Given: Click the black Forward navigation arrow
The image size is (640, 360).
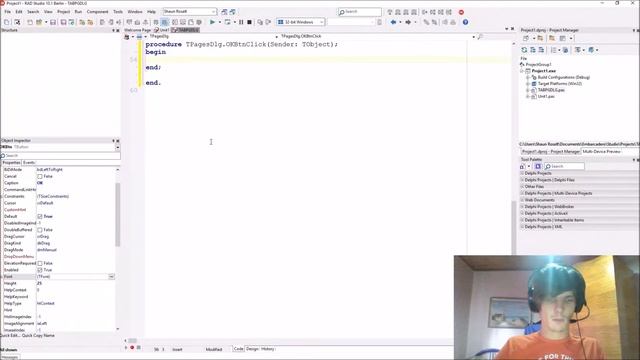Looking at the screenshot, I should 408,22.
